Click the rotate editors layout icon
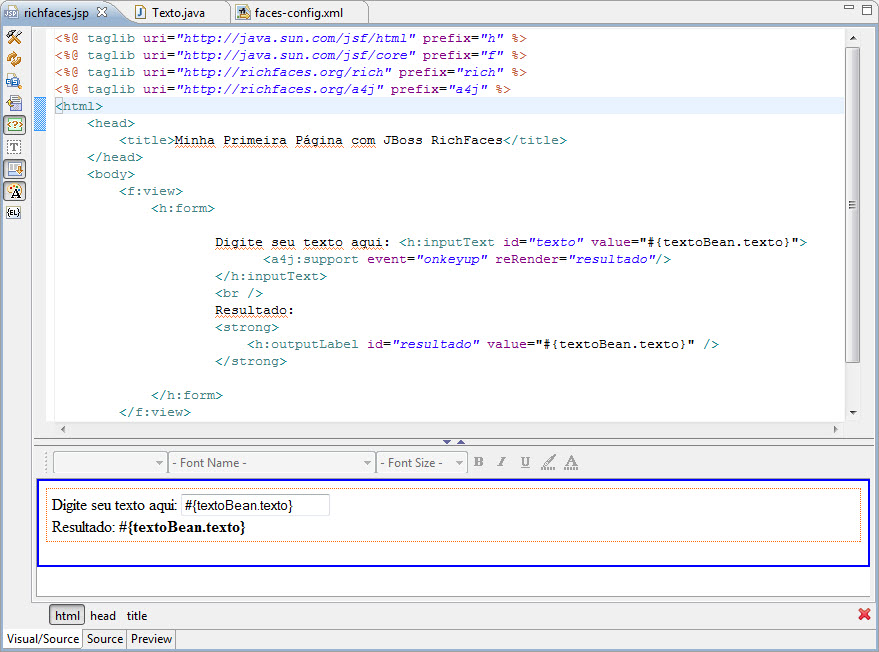Viewport: 879px width, 652px height. pos(14,103)
